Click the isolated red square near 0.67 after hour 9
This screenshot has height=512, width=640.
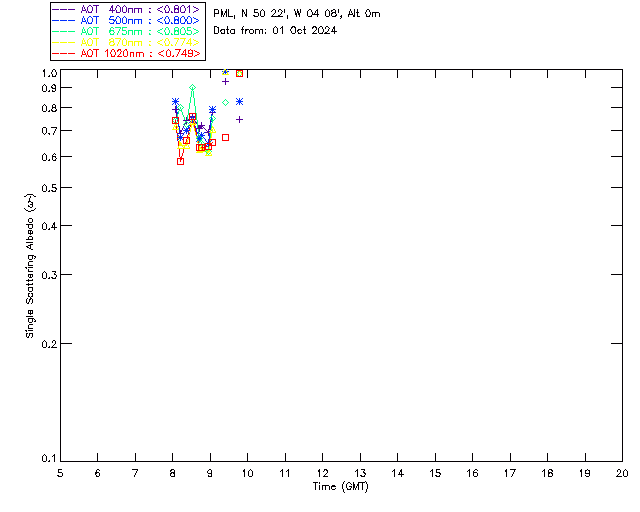[225, 138]
